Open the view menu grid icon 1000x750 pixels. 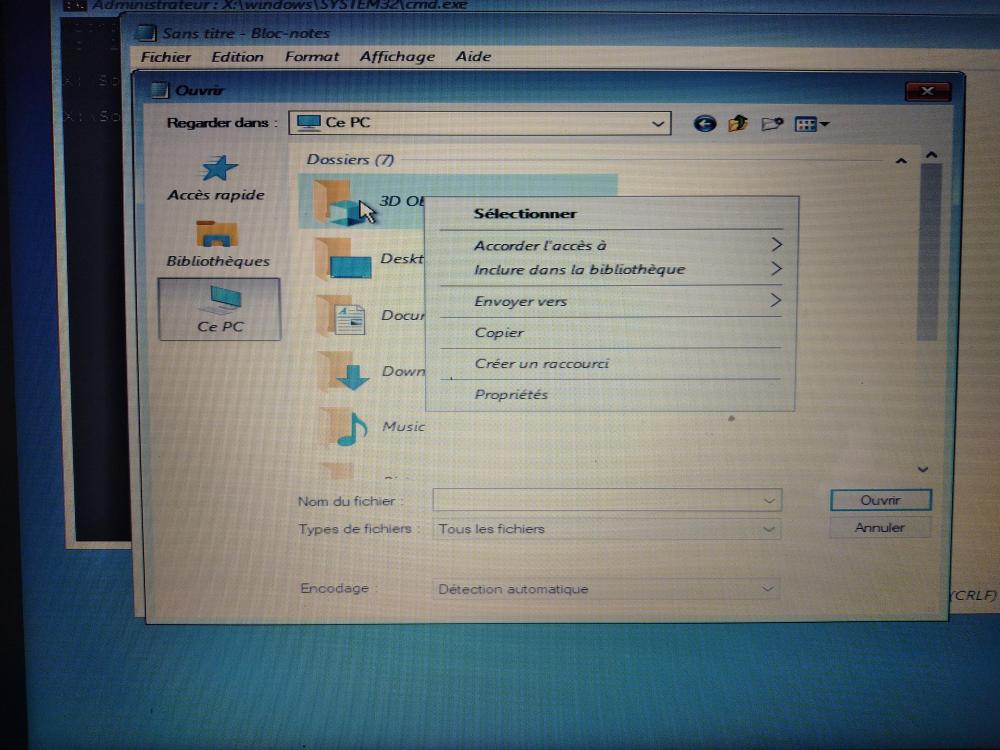[811, 124]
